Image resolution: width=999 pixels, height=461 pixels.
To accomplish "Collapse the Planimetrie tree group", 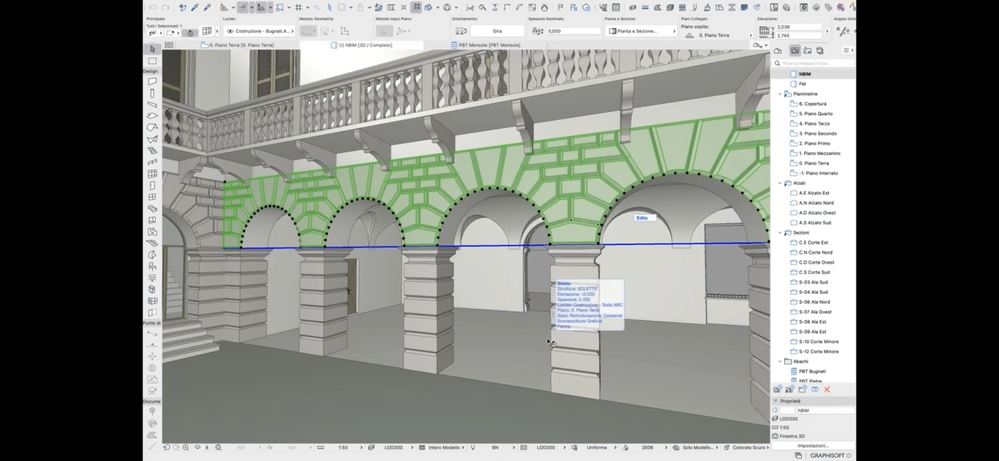I will (780, 94).
